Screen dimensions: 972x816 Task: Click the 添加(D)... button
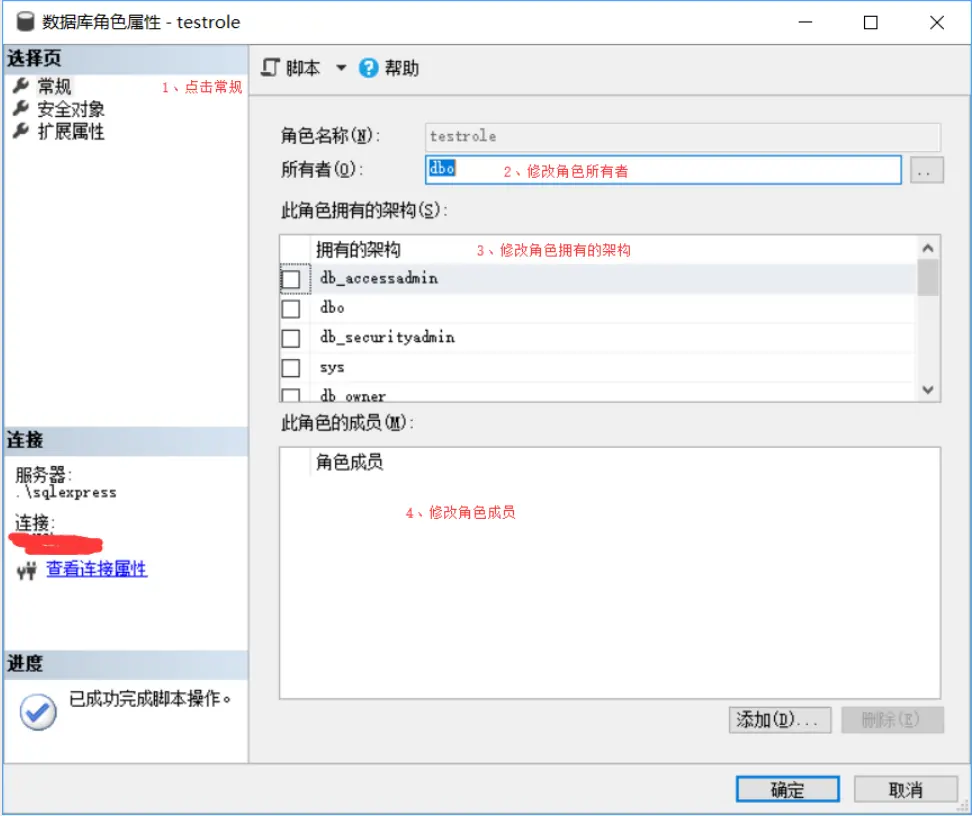pos(780,720)
